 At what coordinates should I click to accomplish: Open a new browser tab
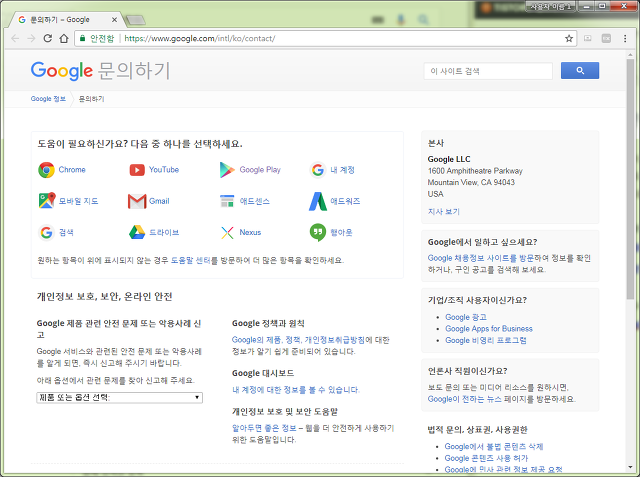pos(136,20)
